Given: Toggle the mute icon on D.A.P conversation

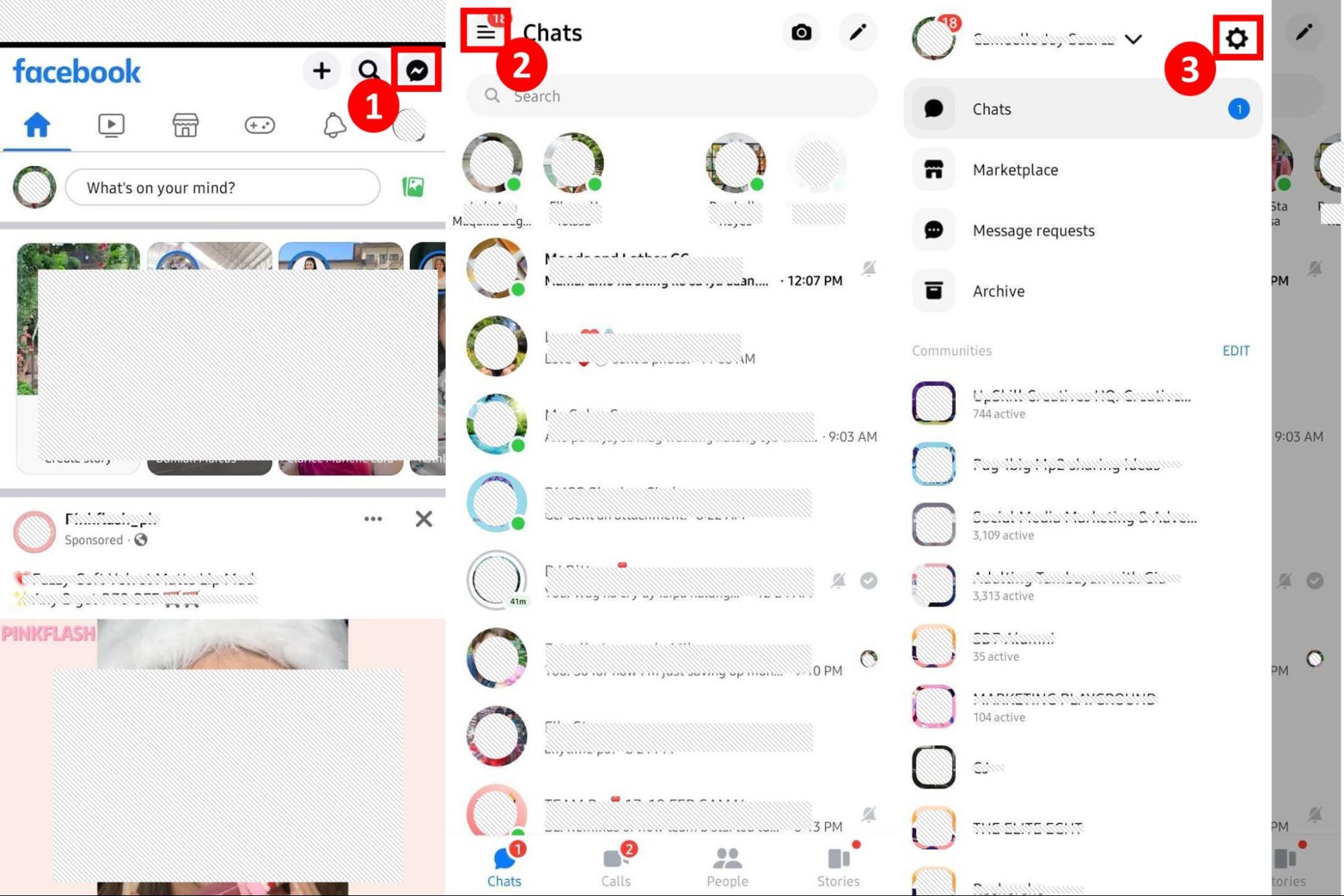Looking at the screenshot, I should [840, 580].
